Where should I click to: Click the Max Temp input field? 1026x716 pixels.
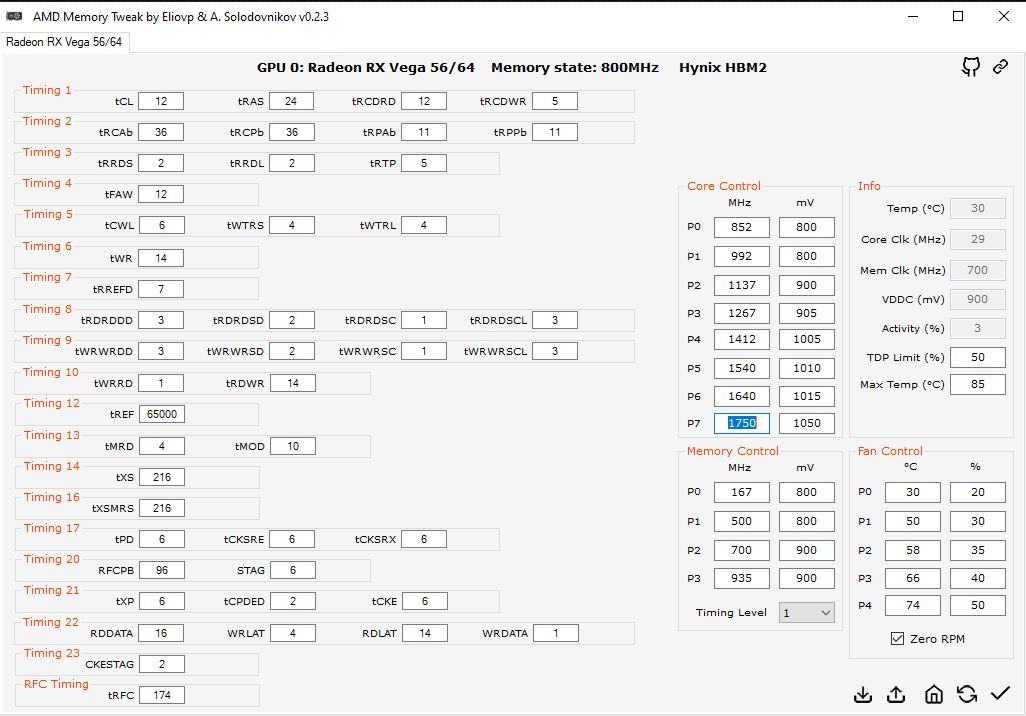pyautogui.click(x=978, y=384)
